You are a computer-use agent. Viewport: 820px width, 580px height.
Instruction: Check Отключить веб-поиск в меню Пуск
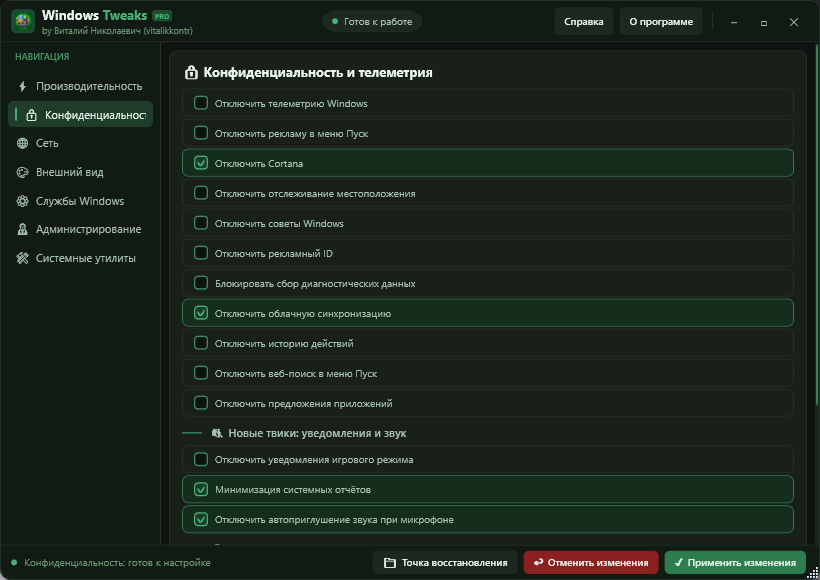201,373
